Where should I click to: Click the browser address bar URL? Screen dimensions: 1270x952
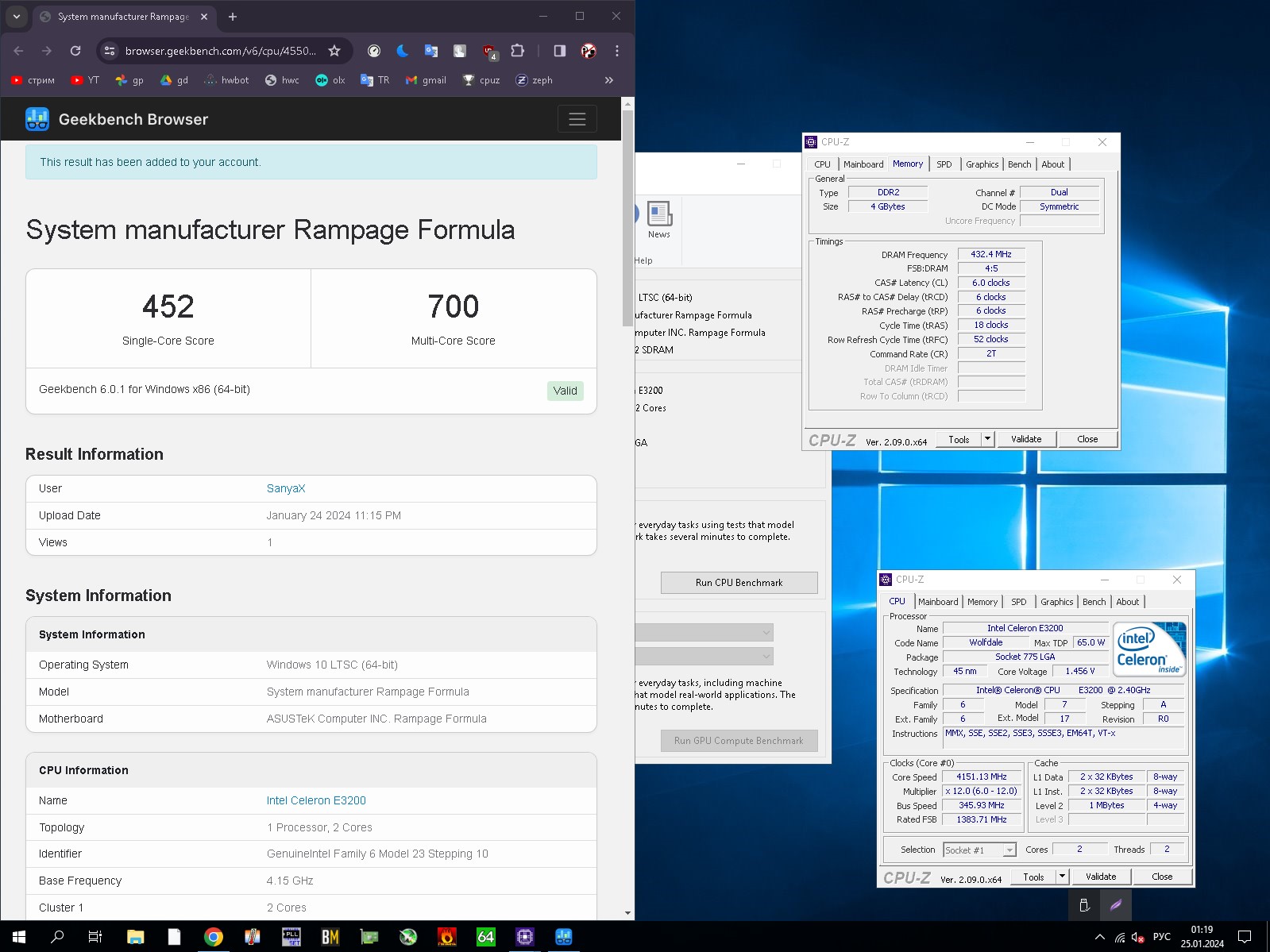click(220, 51)
